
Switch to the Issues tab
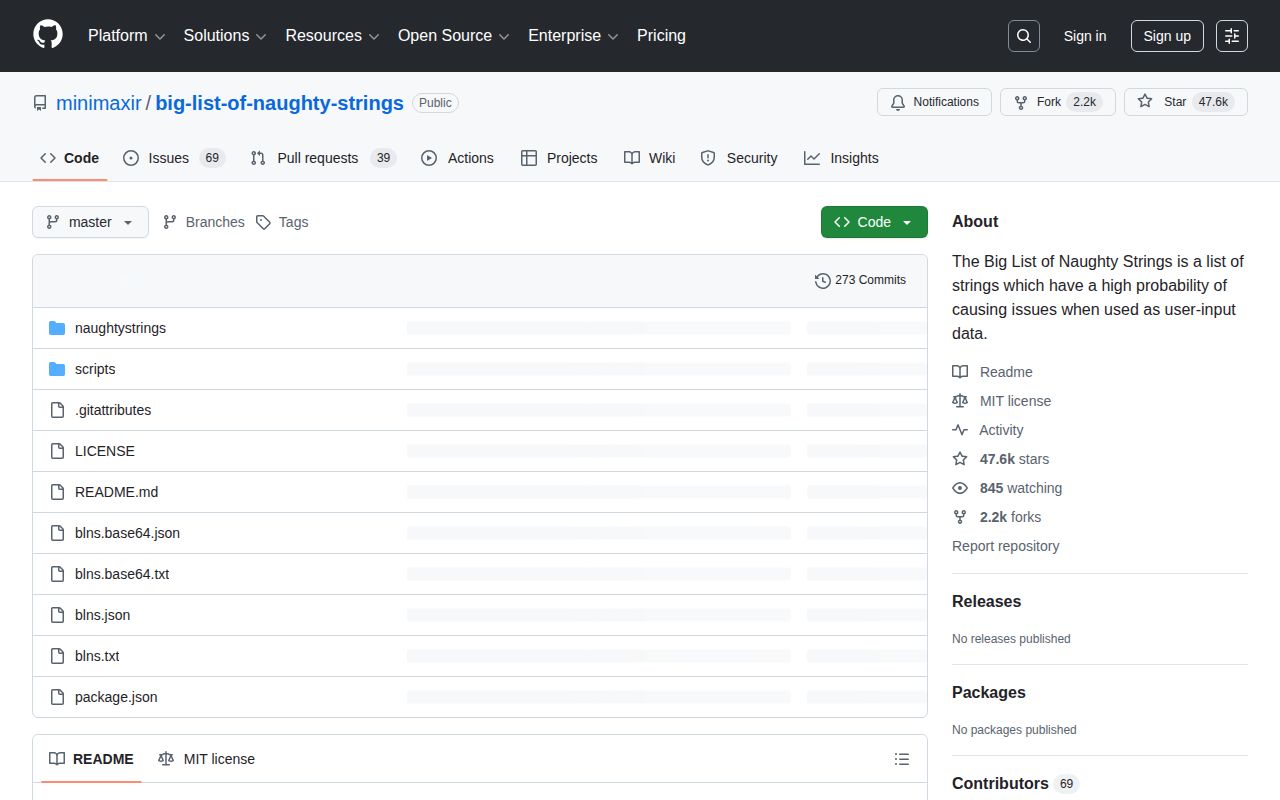tap(168, 158)
